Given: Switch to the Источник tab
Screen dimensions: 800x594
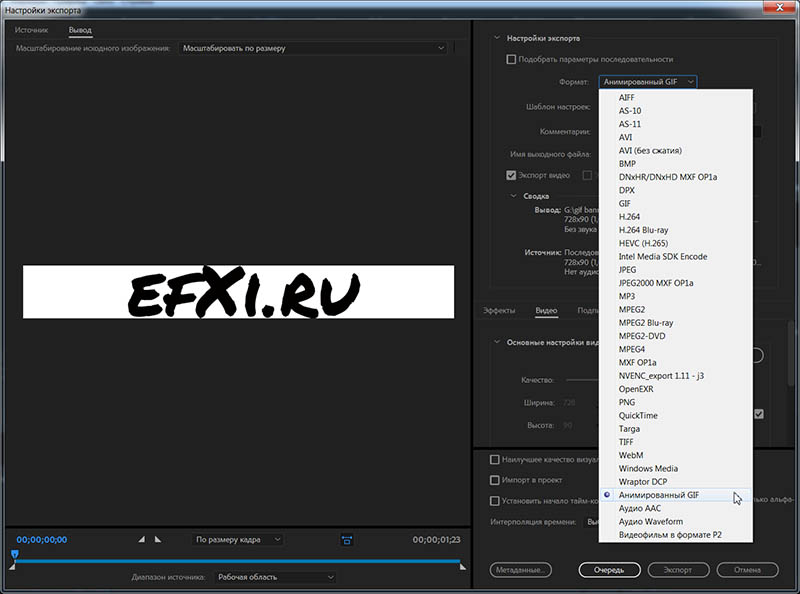Looking at the screenshot, I should click(31, 30).
